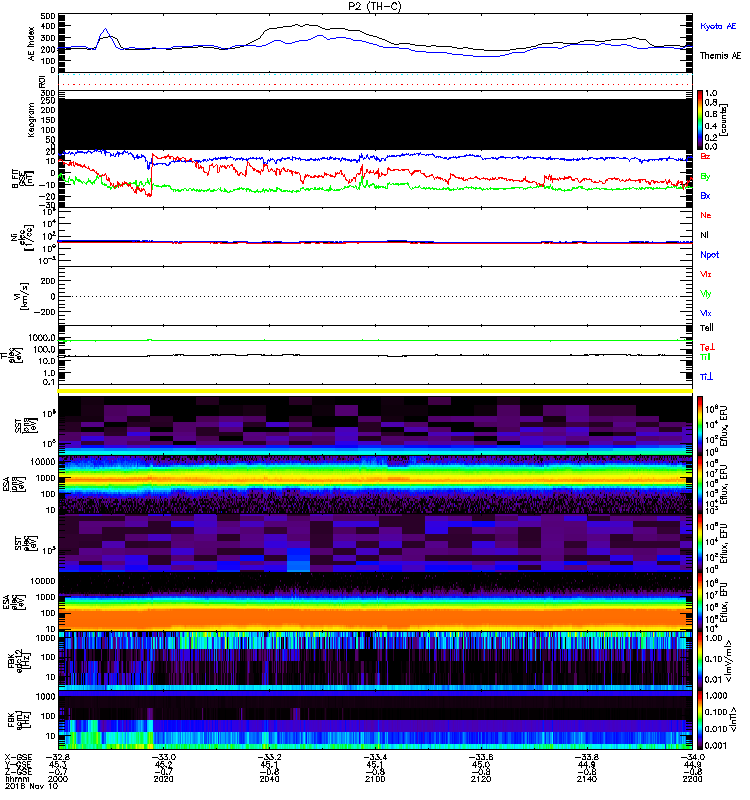
Task: Click the 2140 time tick label
Action: [586, 779]
